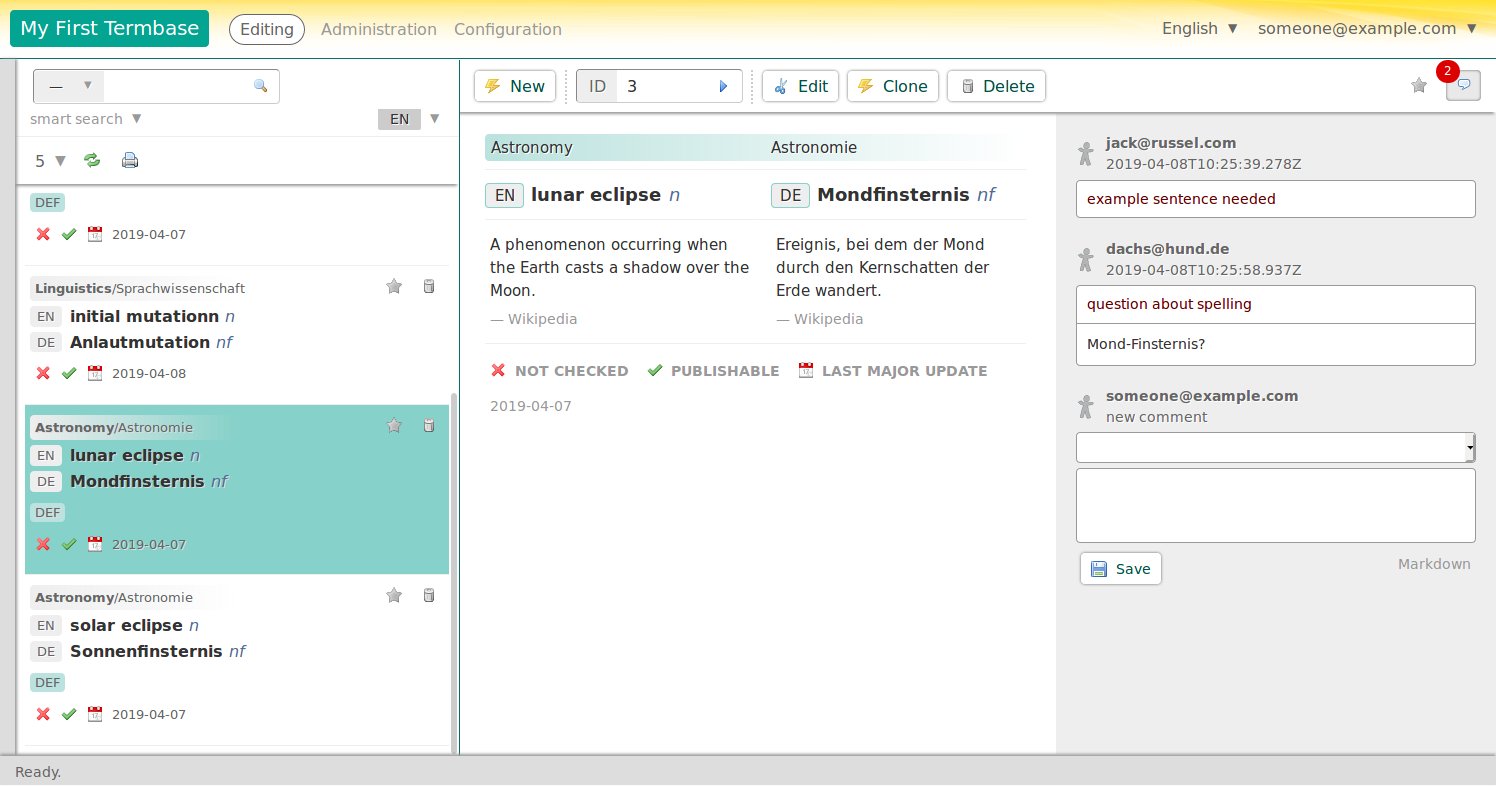Click the Save comment button
Viewport: 1496px width, 786px height.
click(x=1121, y=569)
